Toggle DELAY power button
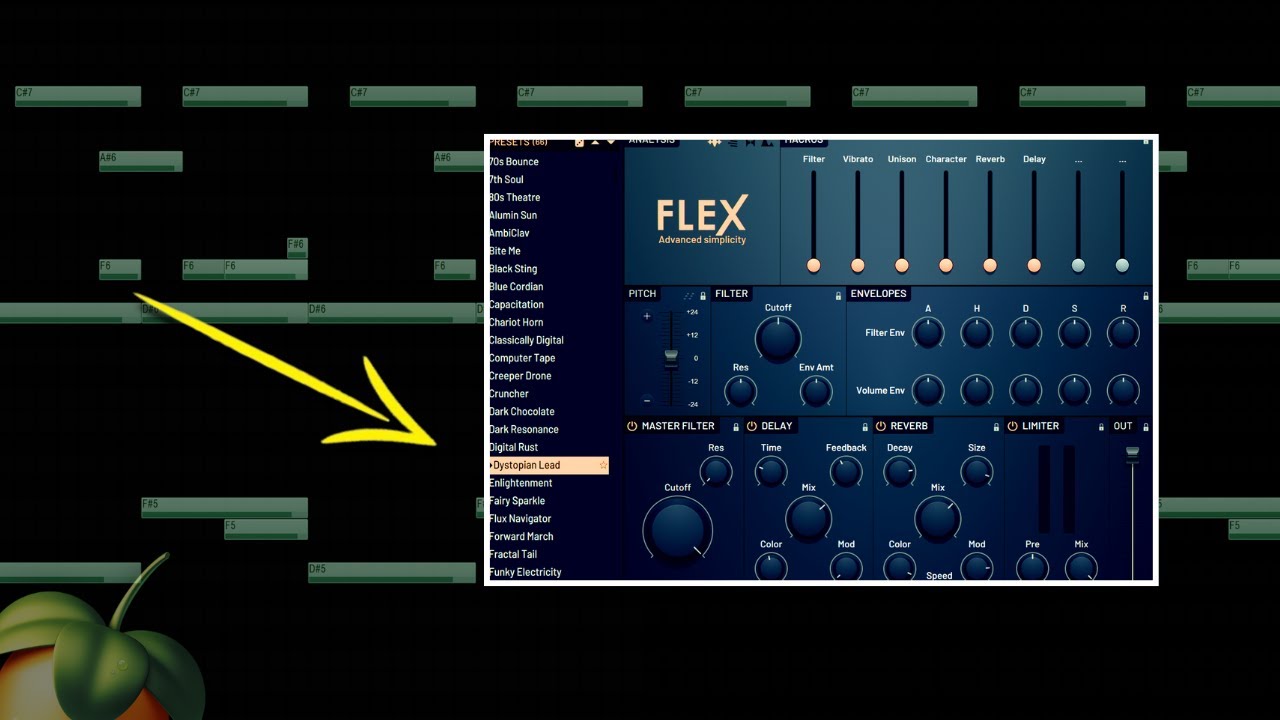This screenshot has height=720, width=1280. coord(752,426)
